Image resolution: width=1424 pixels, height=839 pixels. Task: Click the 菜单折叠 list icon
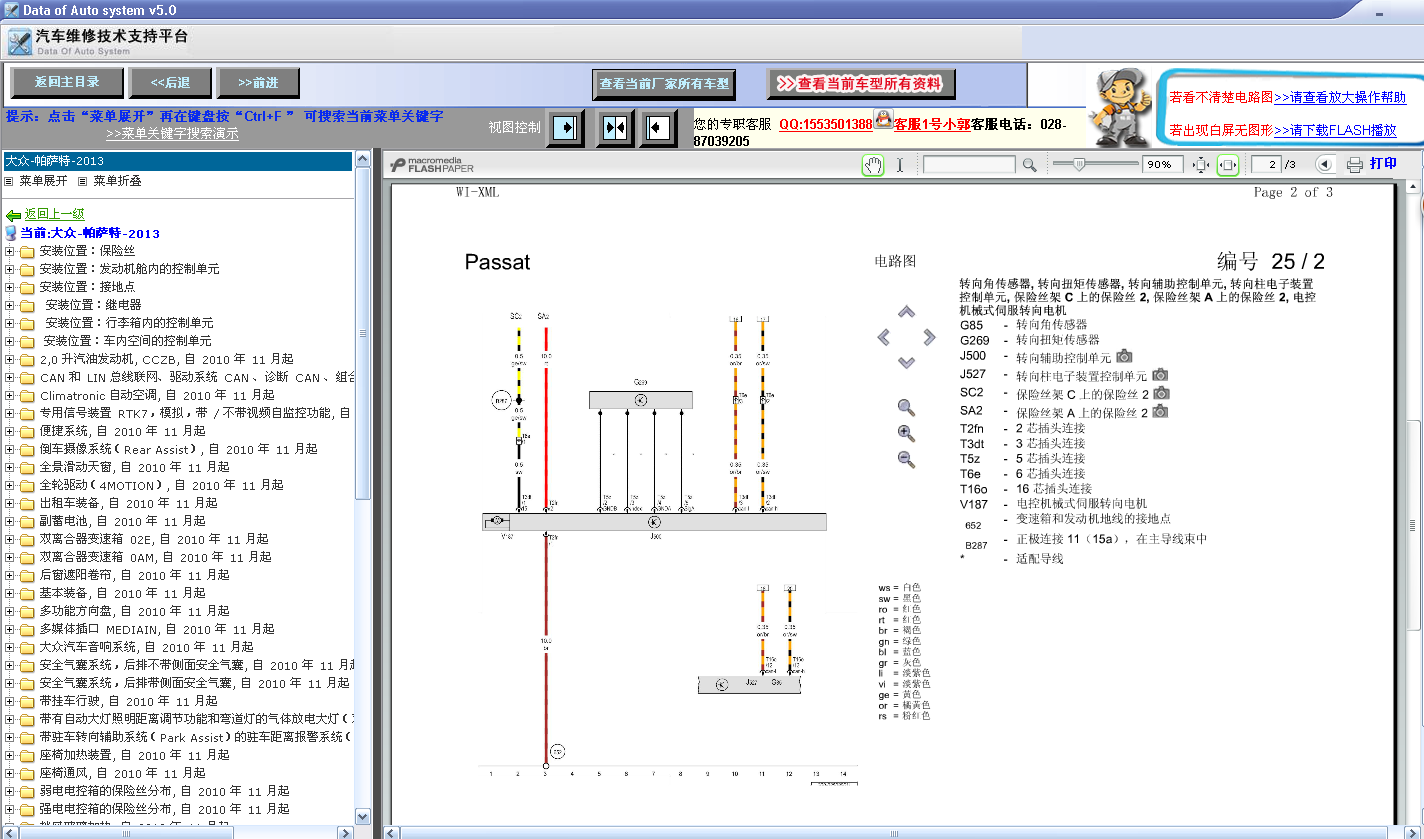pyautogui.click(x=83, y=181)
